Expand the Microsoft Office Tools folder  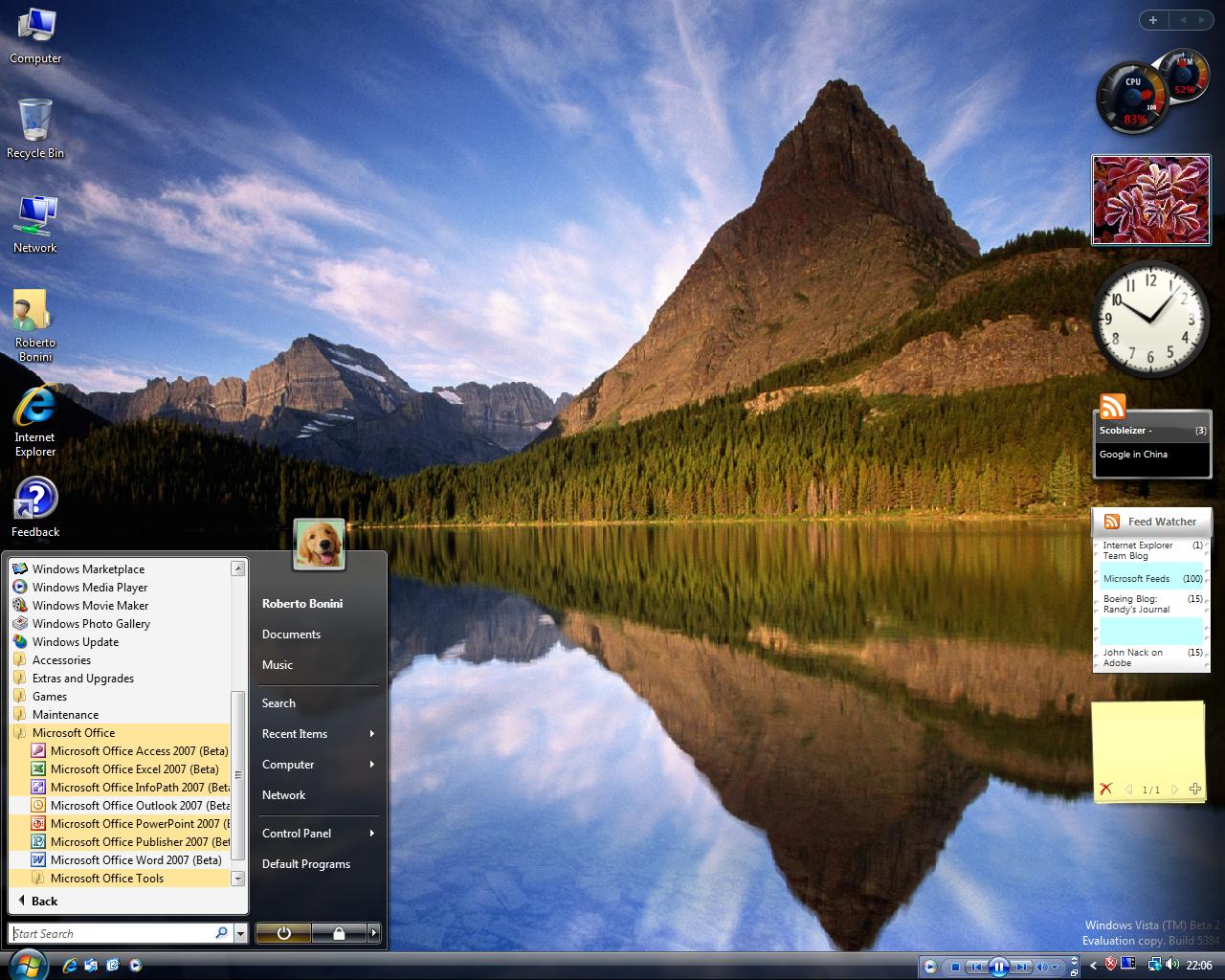point(106,879)
